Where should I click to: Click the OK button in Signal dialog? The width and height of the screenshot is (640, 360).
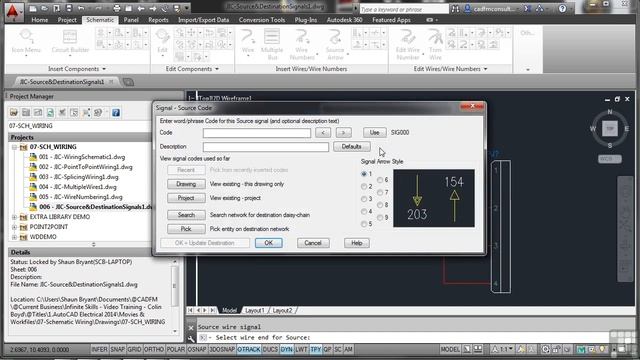[x=269, y=243]
